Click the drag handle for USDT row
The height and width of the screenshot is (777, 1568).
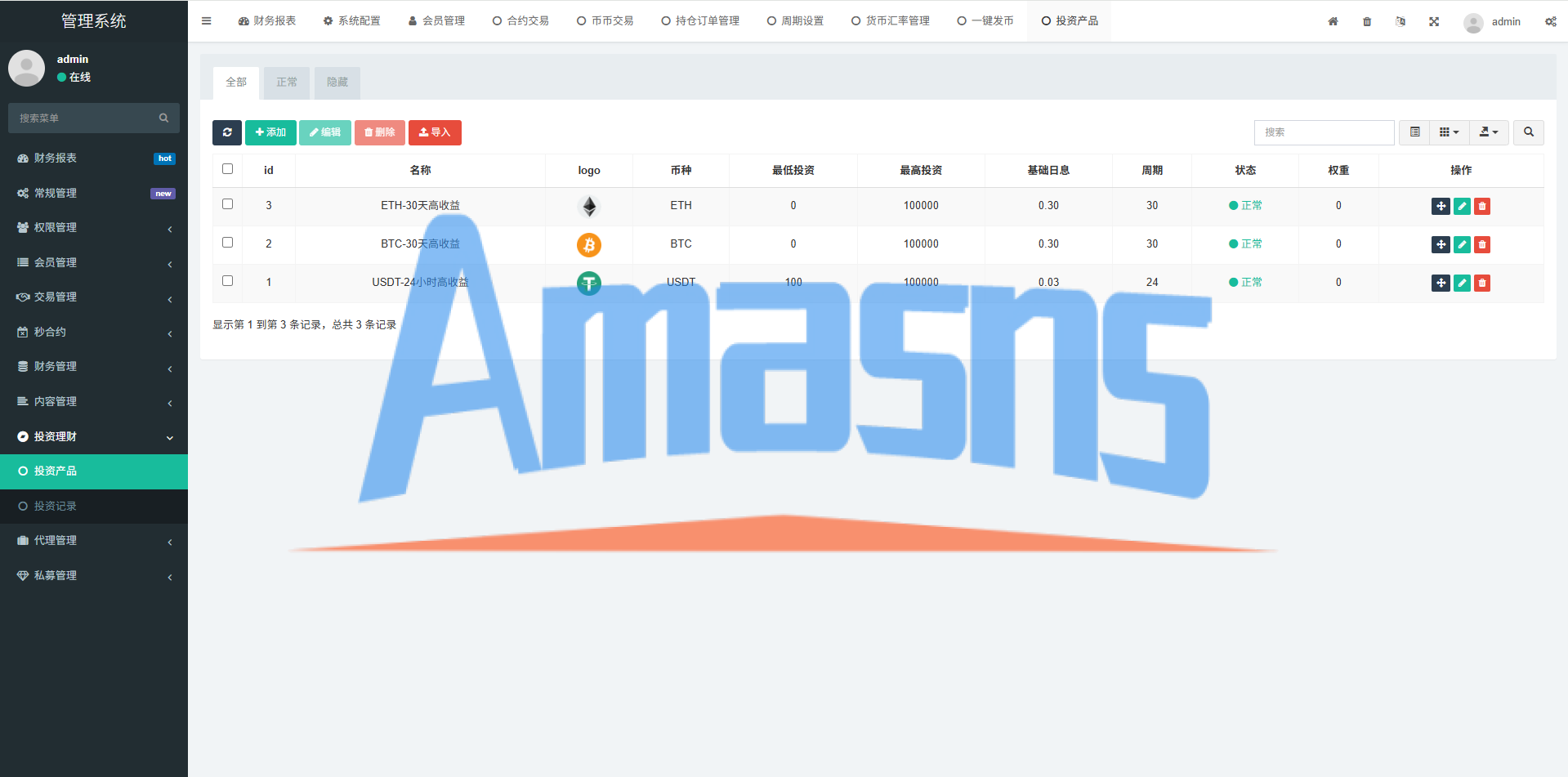[1441, 283]
